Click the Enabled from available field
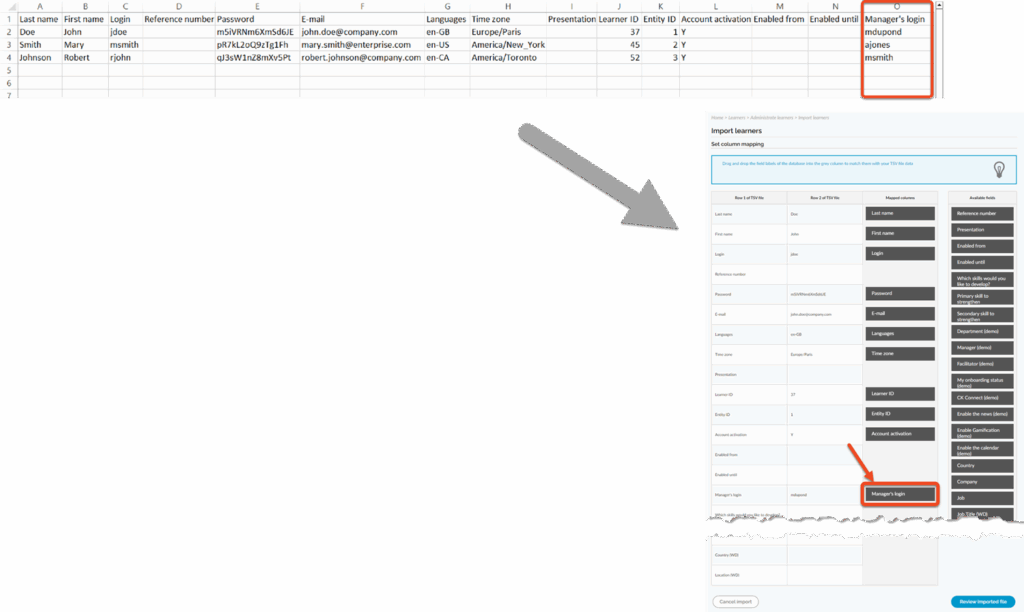The height and width of the screenshot is (612, 1024). (984, 245)
